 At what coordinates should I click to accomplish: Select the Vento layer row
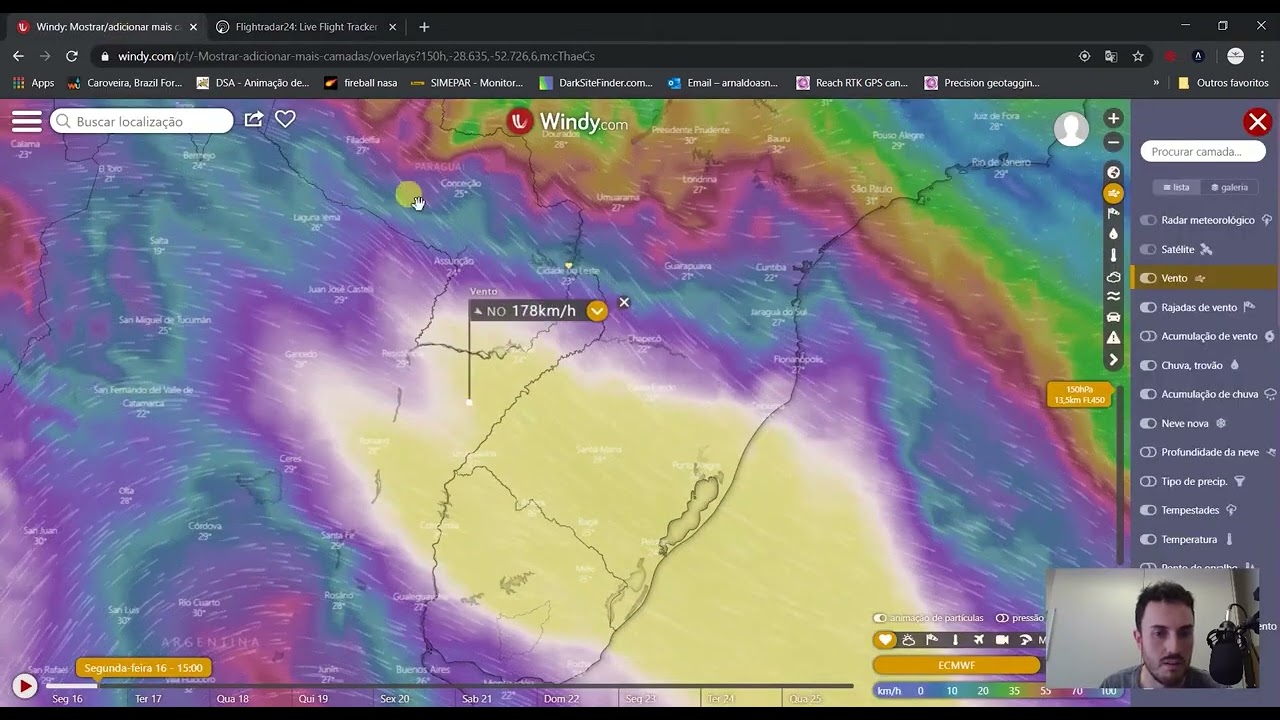point(1204,278)
